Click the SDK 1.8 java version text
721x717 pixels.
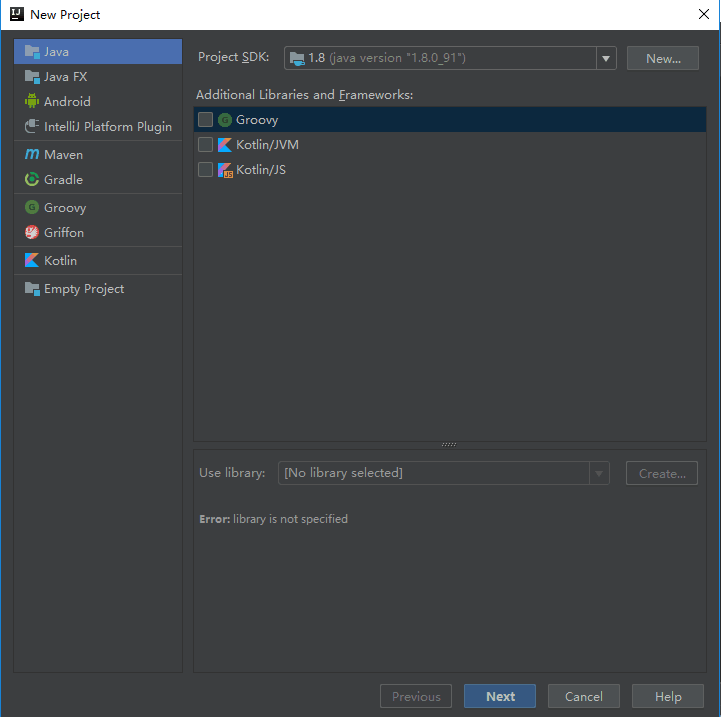387,58
